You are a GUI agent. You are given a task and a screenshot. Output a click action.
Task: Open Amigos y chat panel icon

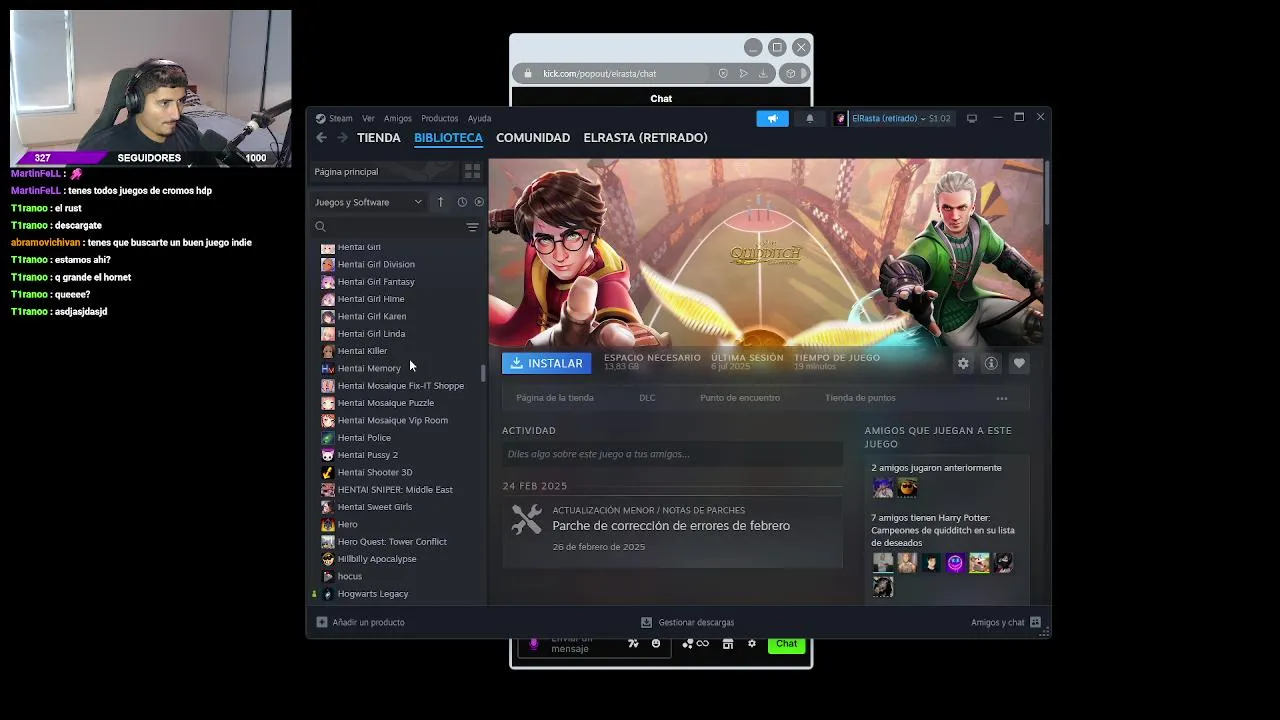pos(1035,622)
